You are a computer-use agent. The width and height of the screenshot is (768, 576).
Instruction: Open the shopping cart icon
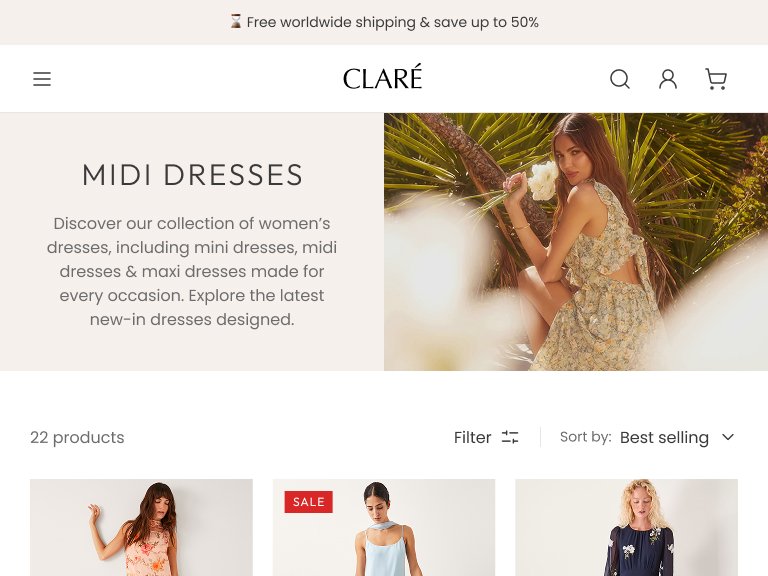point(716,79)
